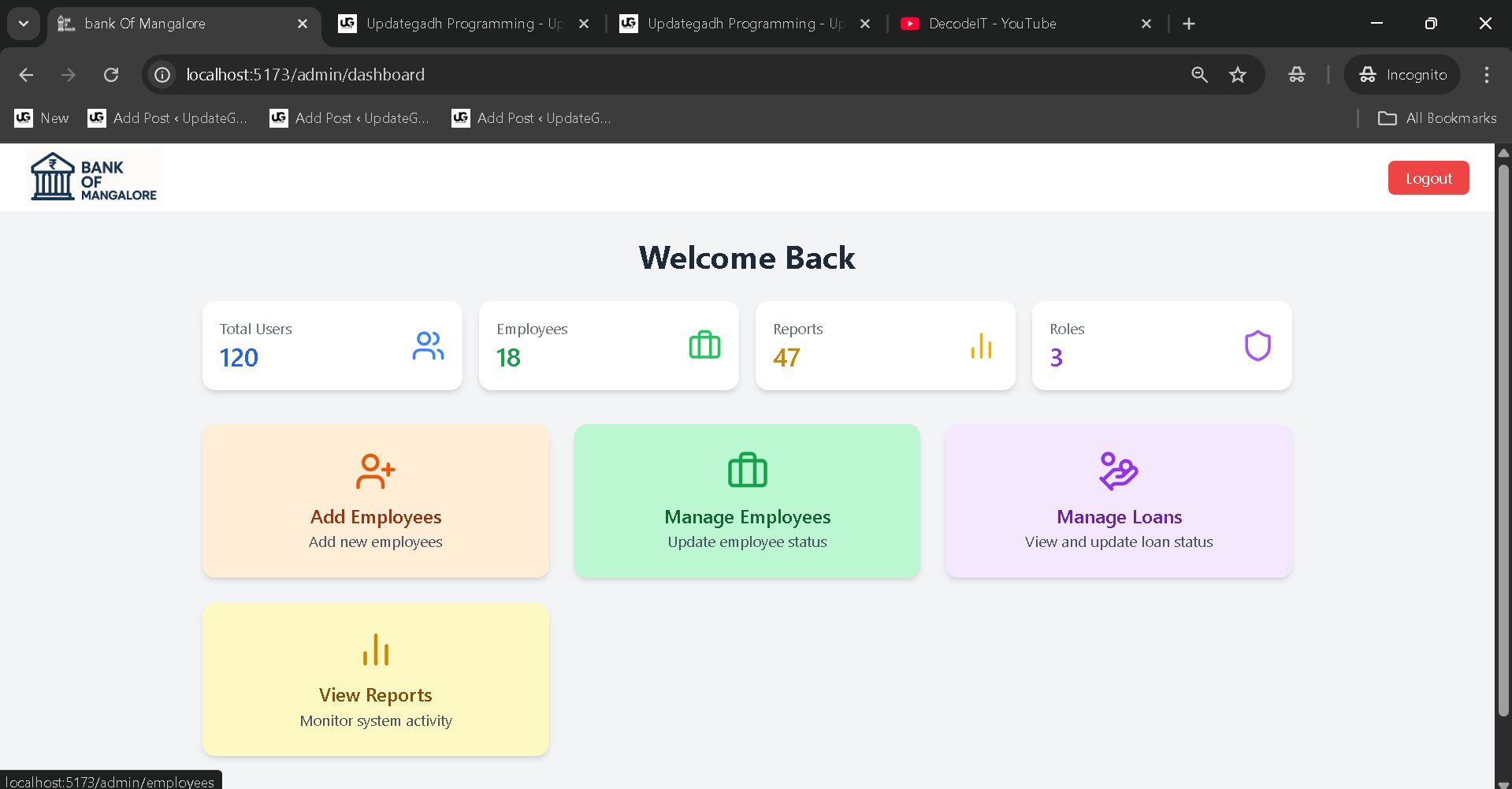1512x789 pixels.
Task: Click the bookmark star in the address bar
Action: (1238, 74)
